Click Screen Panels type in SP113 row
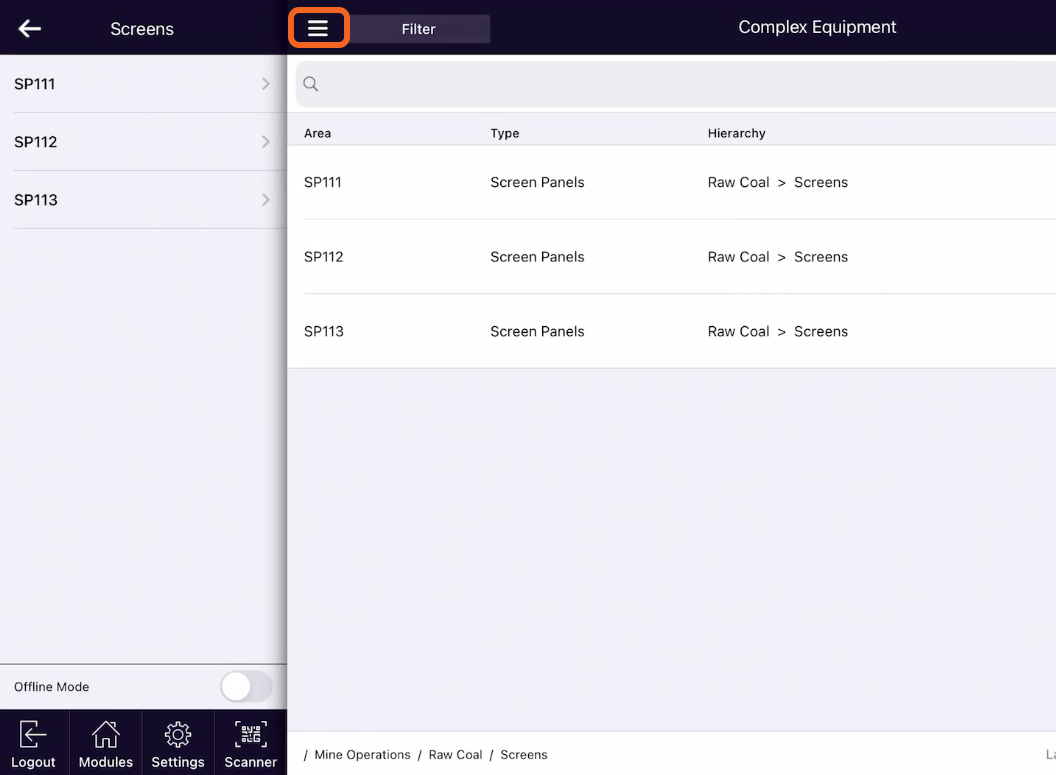The image size is (1056, 775). tap(537, 331)
